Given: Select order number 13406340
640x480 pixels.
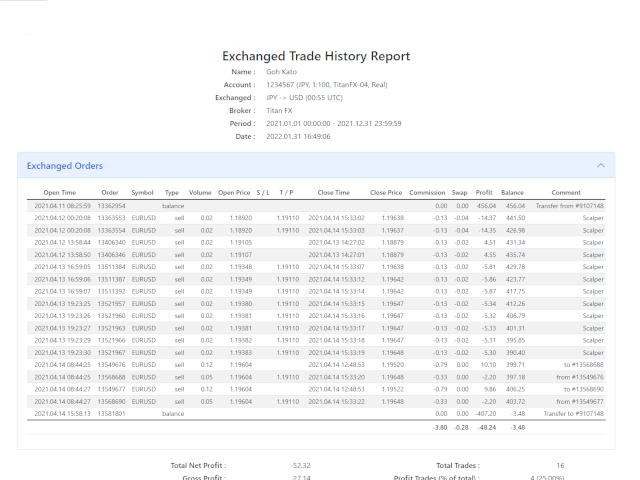Looking at the screenshot, I should 111,242.
